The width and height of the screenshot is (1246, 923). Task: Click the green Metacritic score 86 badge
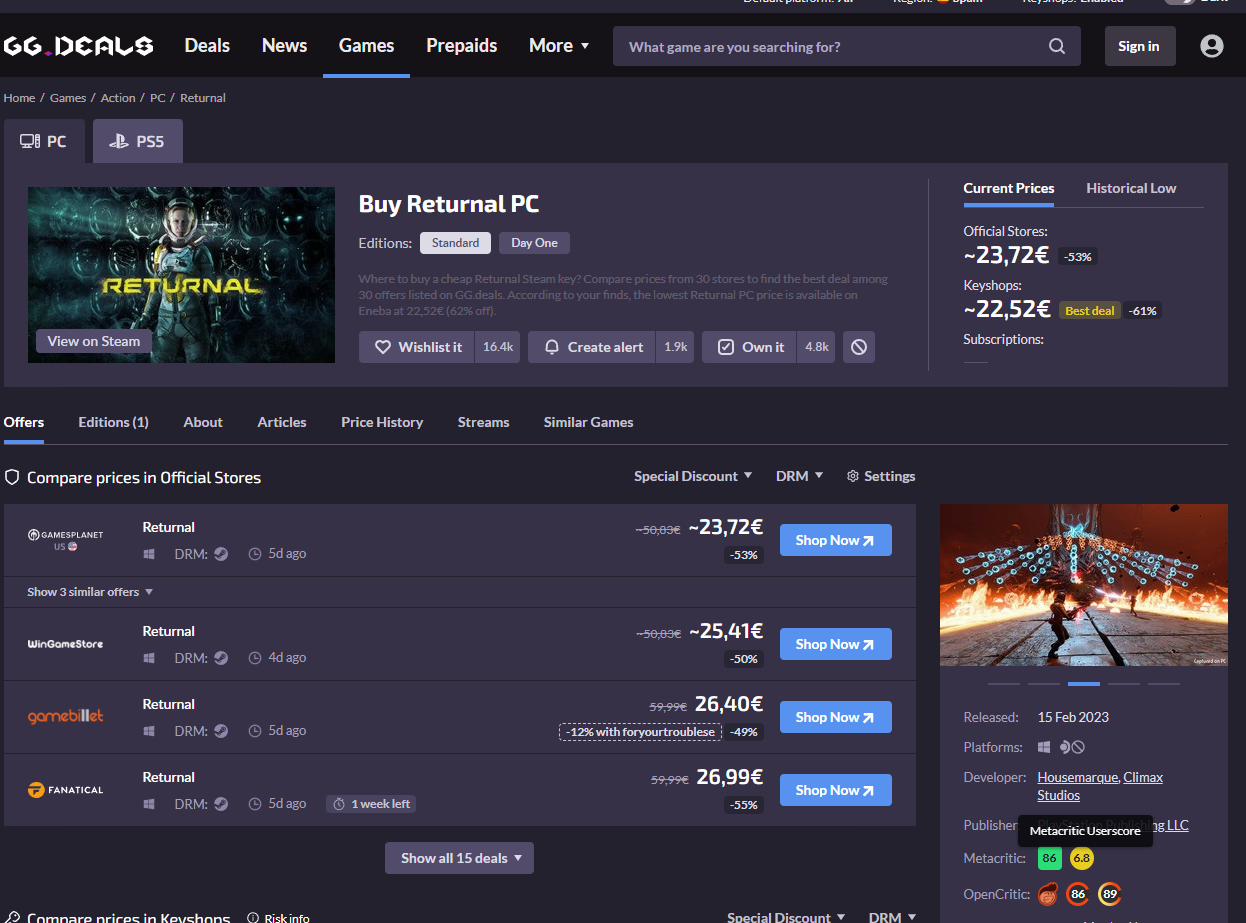pyautogui.click(x=1049, y=858)
